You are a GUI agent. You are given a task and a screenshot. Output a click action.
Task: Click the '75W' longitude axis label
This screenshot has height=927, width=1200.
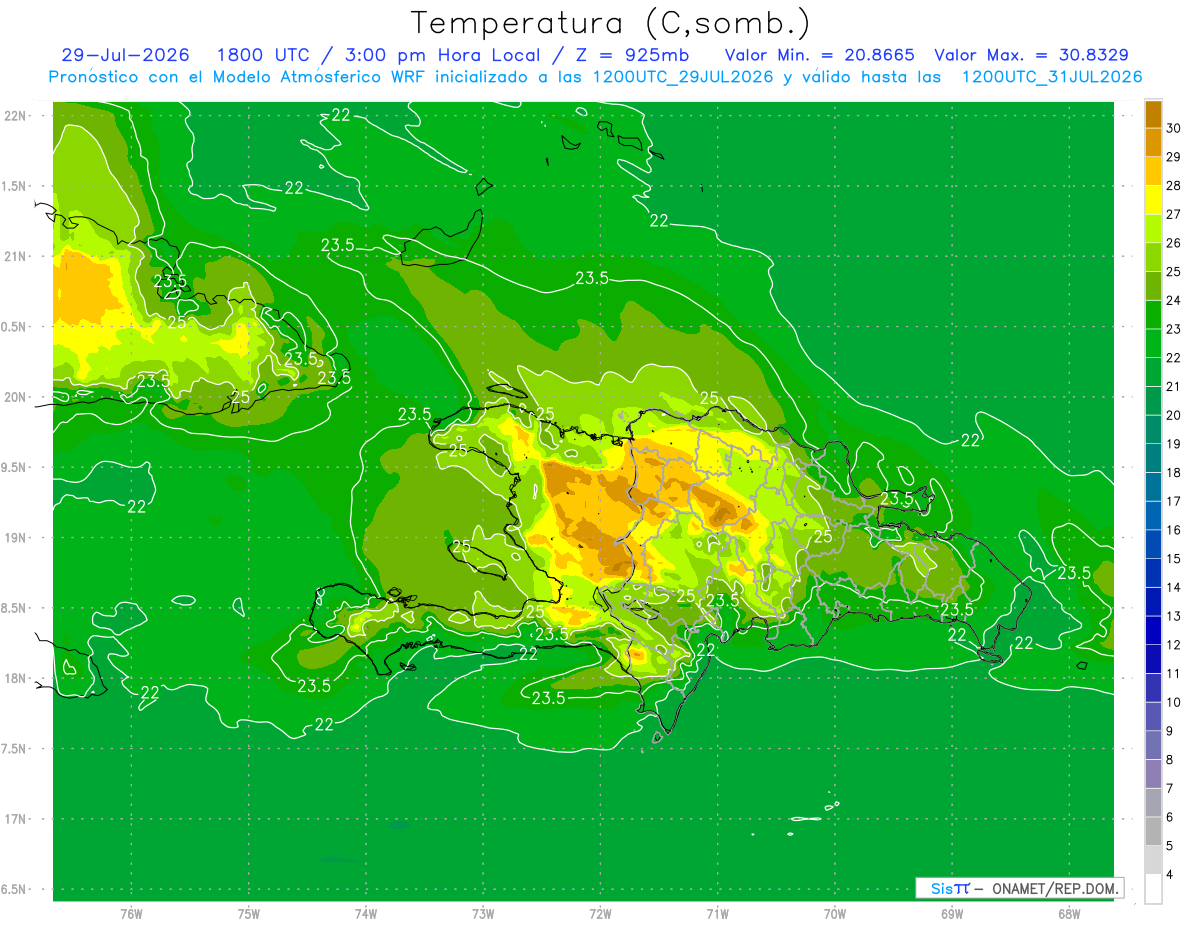pos(249,914)
